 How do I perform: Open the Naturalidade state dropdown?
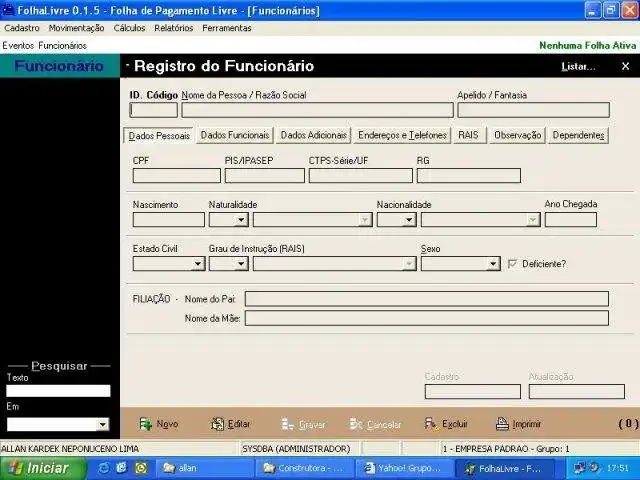tap(241, 220)
